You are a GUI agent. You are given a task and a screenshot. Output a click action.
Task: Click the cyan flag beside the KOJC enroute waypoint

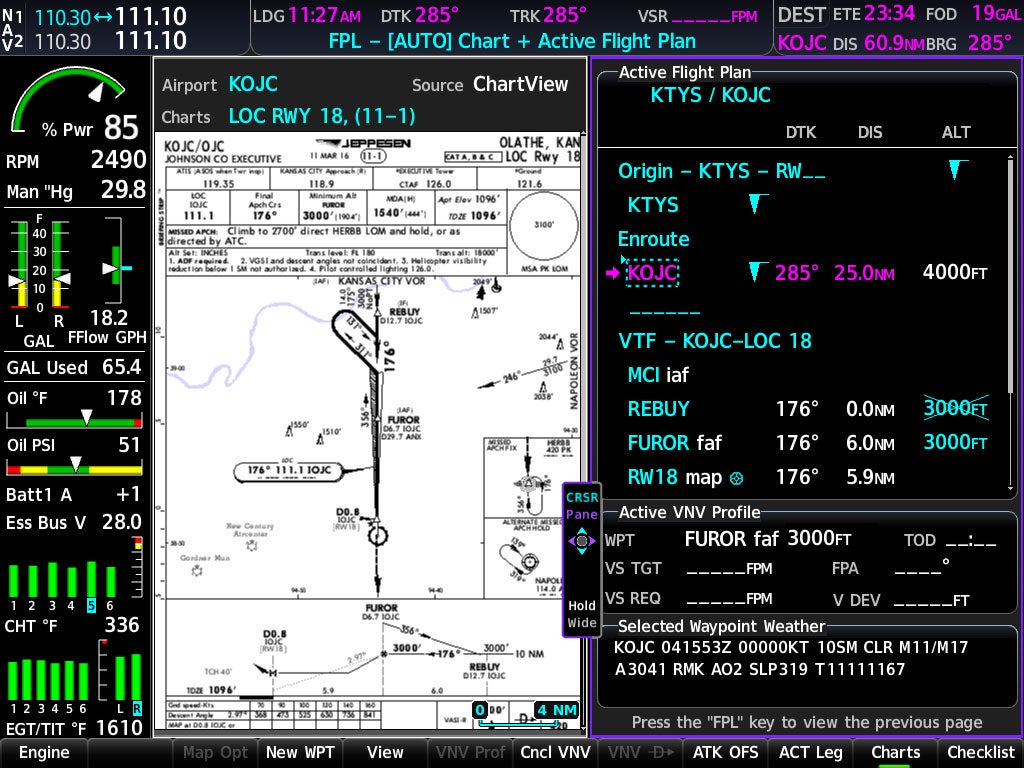coord(758,272)
